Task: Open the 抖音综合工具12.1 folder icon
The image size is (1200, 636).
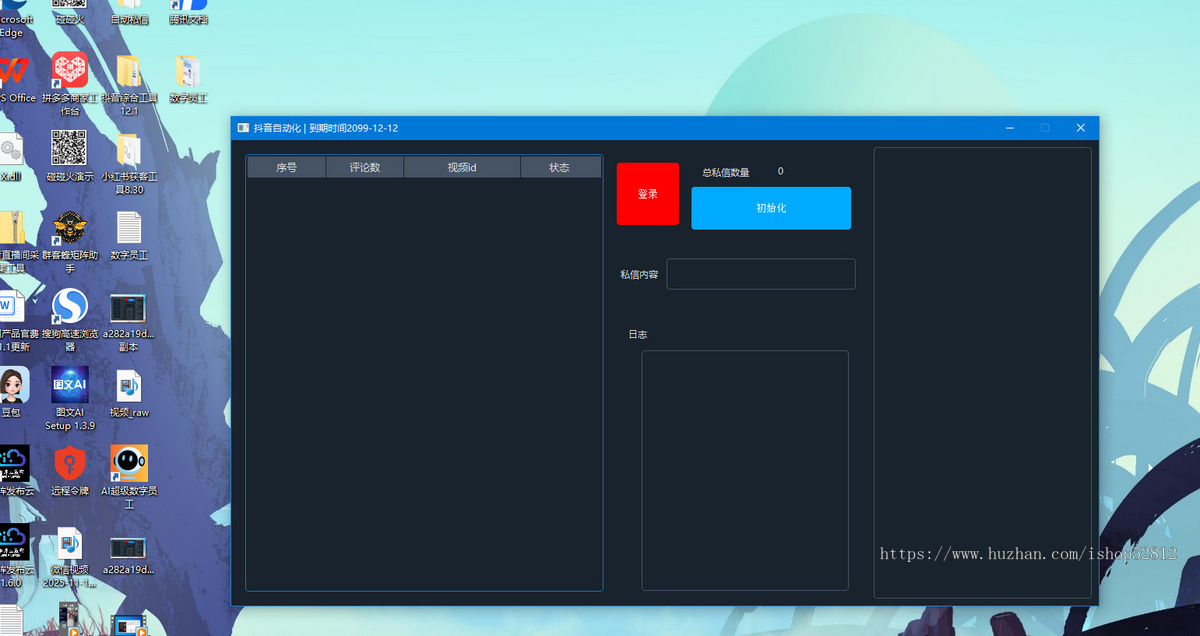Action: click(x=129, y=72)
